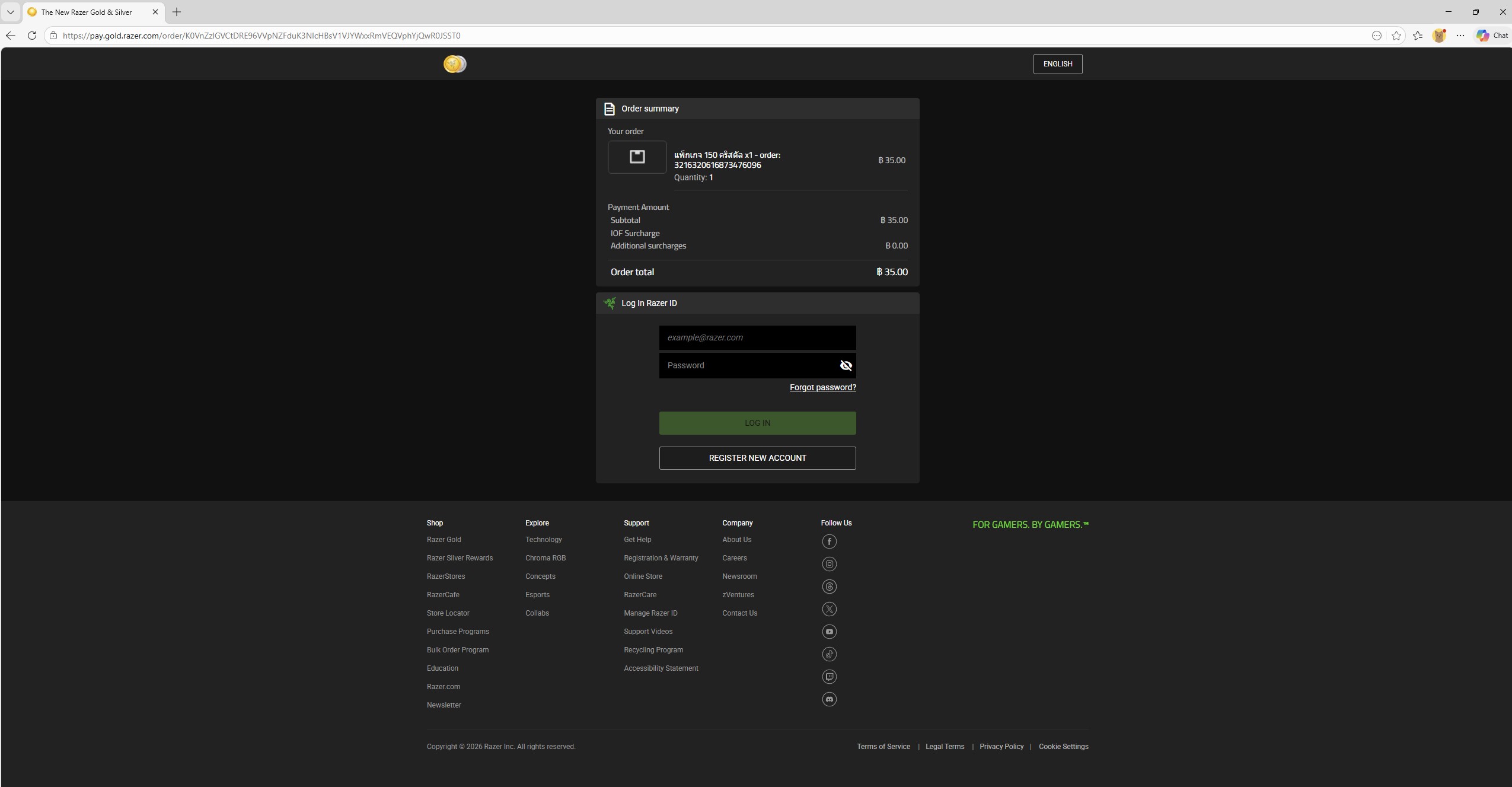1512x787 pixels.
Task: Open RazerCare footer link
Action: point(640,595)
